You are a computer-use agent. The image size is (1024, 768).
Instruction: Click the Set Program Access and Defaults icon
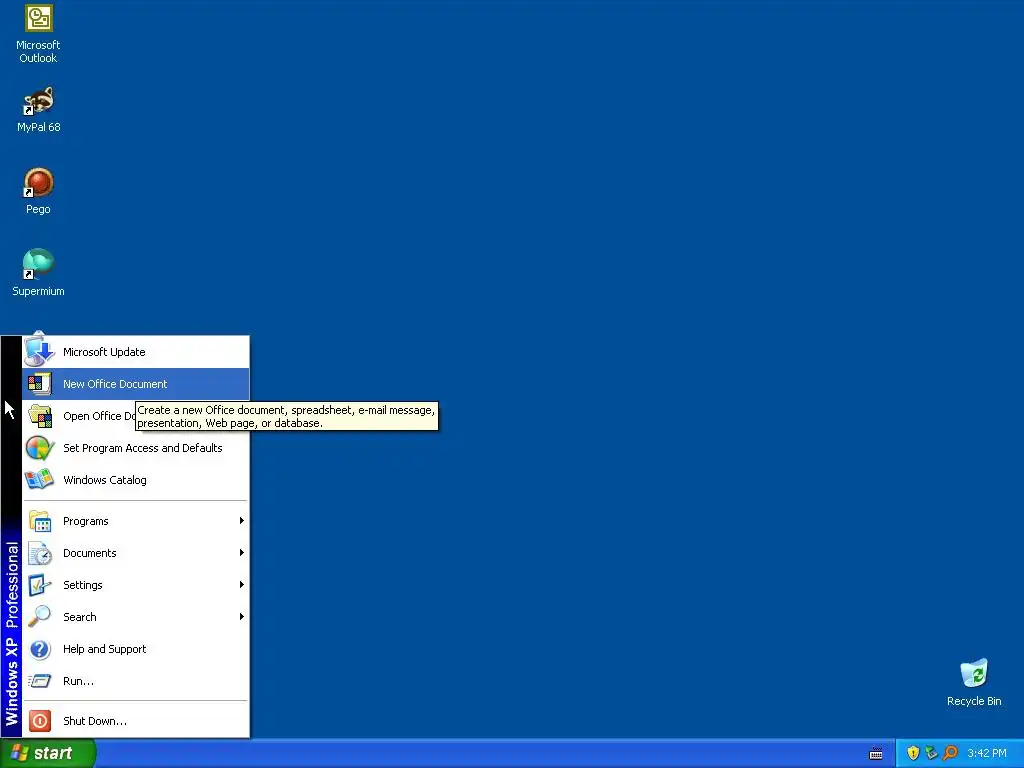(x=39, y=448)
